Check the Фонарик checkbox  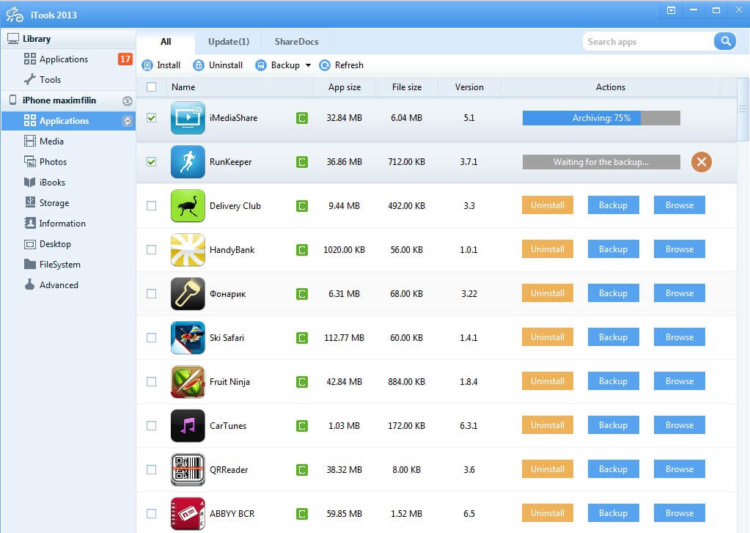click(x=151, y=294)
